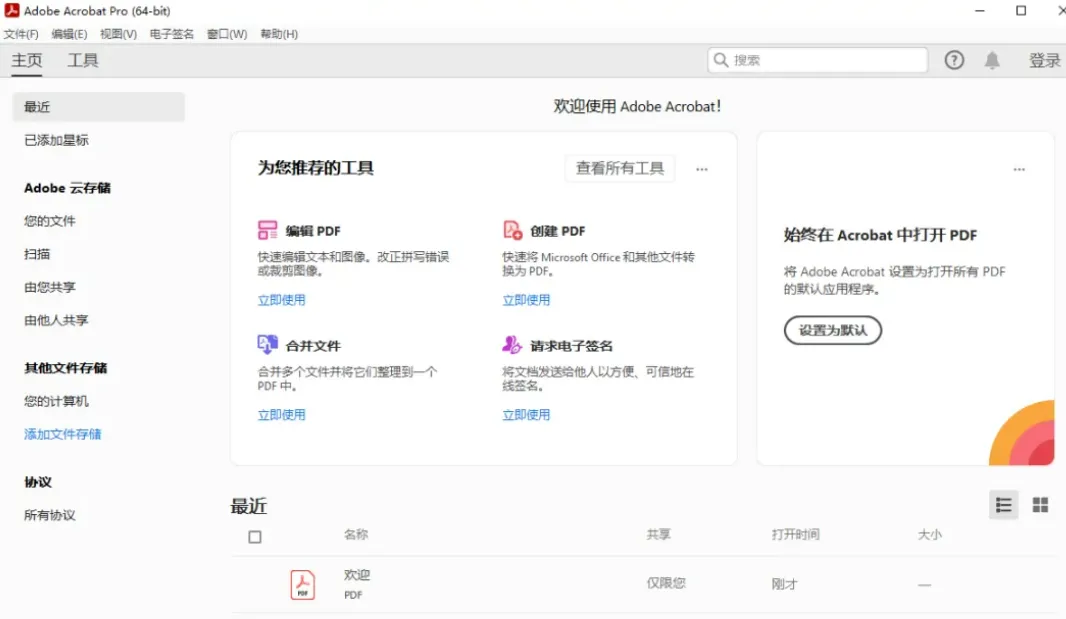1066x619 pixels.
Task: Click the search magnifier icon
Action: click(721, 60)
